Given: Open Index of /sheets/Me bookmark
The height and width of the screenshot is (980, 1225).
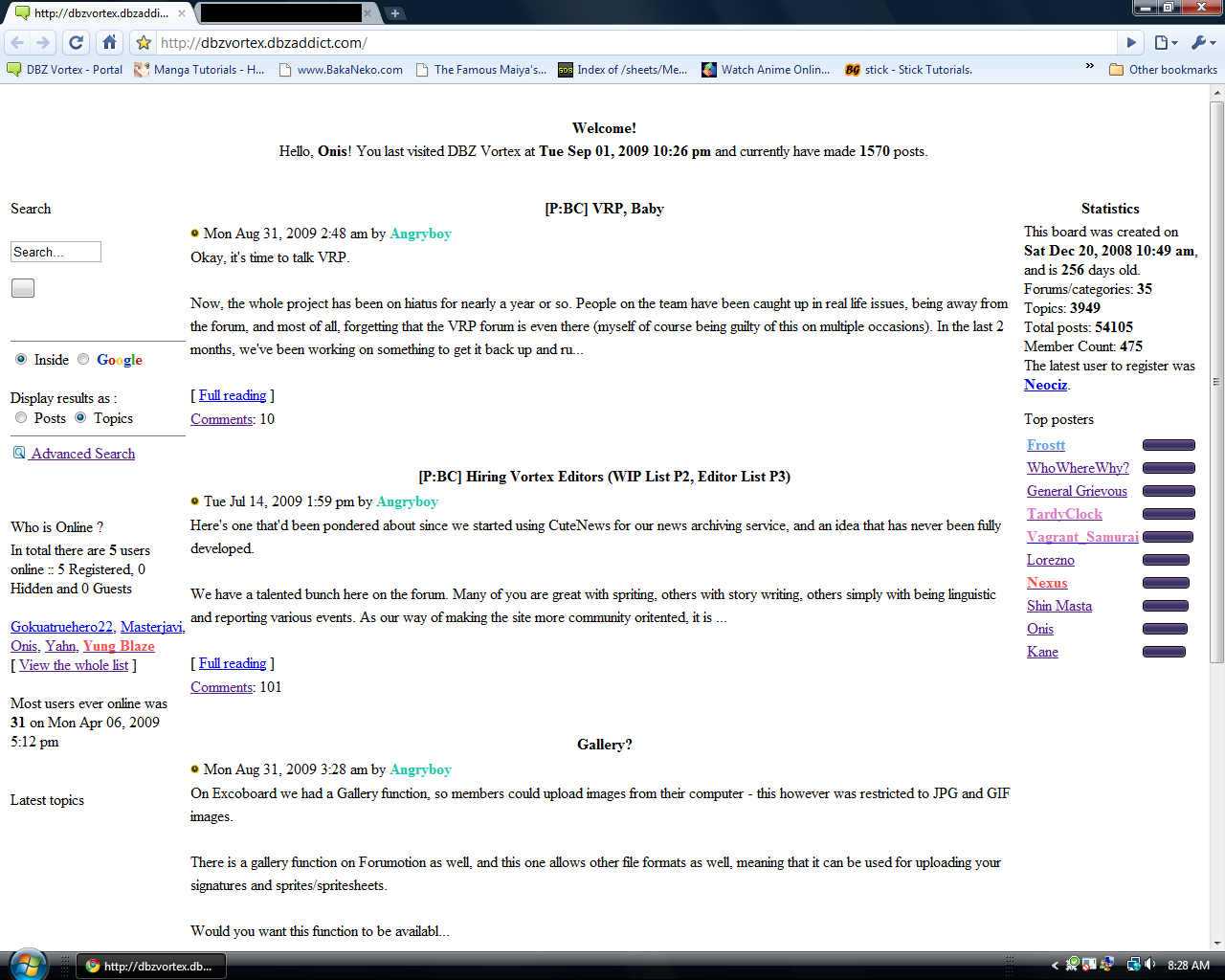Looking at the screenshot, I should pos(623,70).
